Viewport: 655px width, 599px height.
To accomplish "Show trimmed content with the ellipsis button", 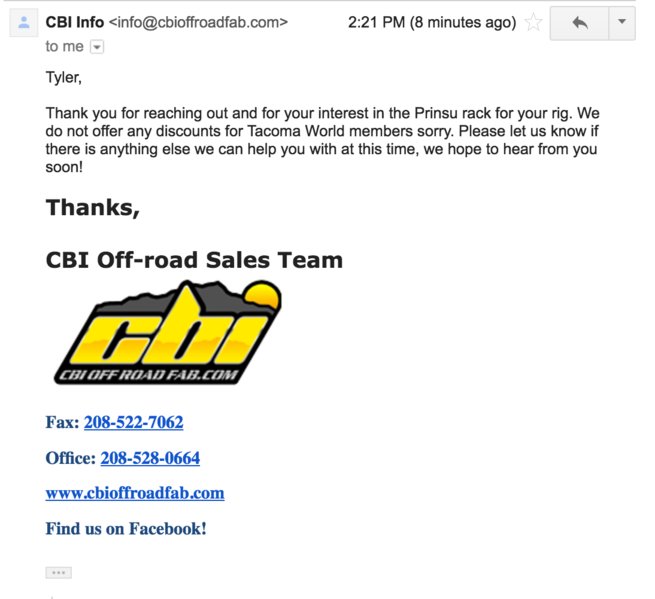I will (58, 572).
